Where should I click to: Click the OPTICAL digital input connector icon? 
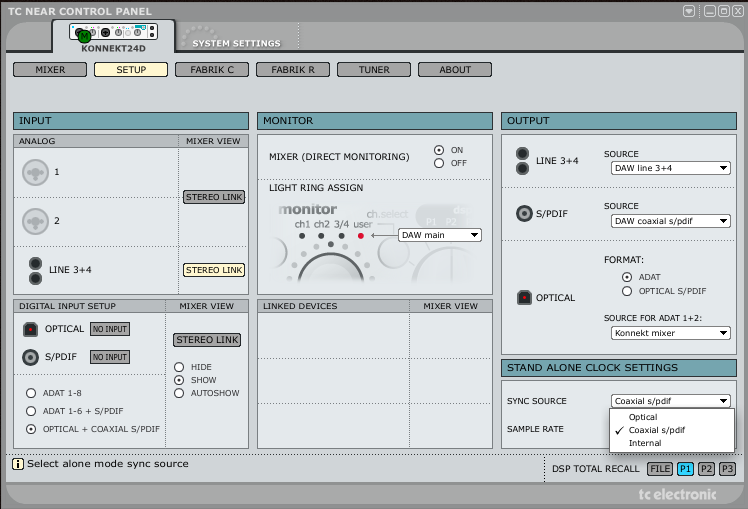[30, 329]
